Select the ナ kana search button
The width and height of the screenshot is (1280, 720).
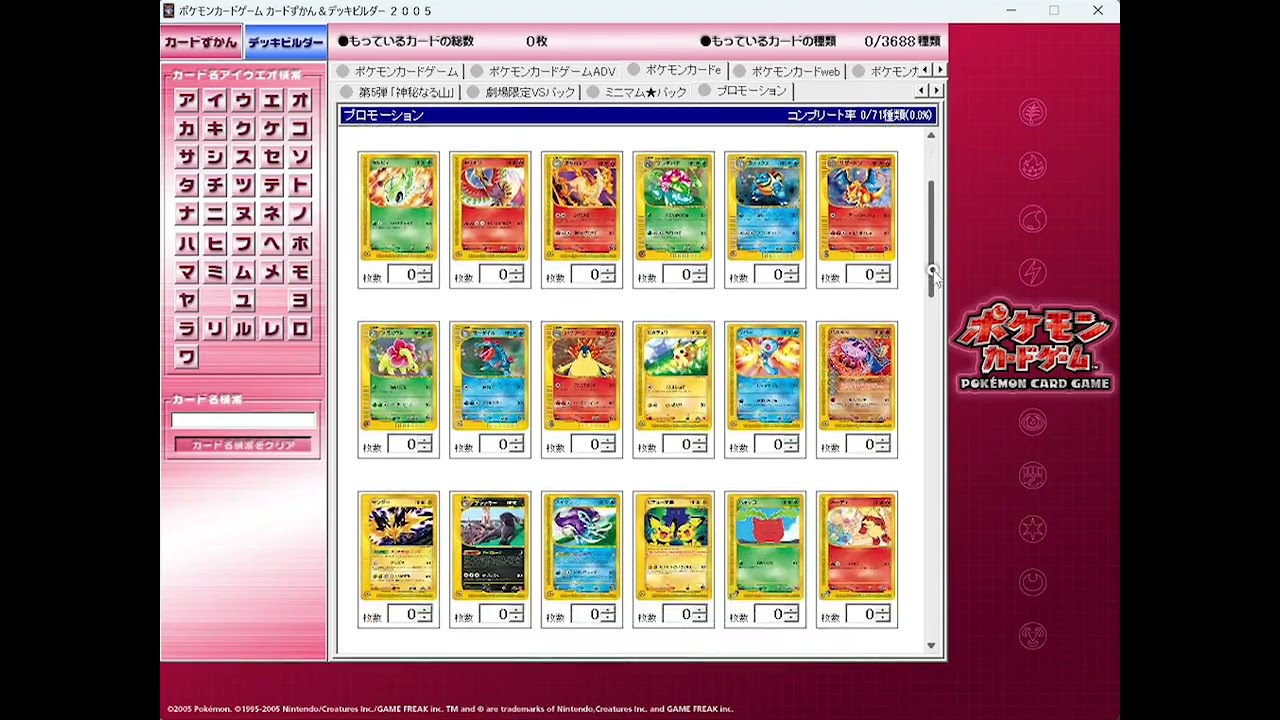point(186,214)
